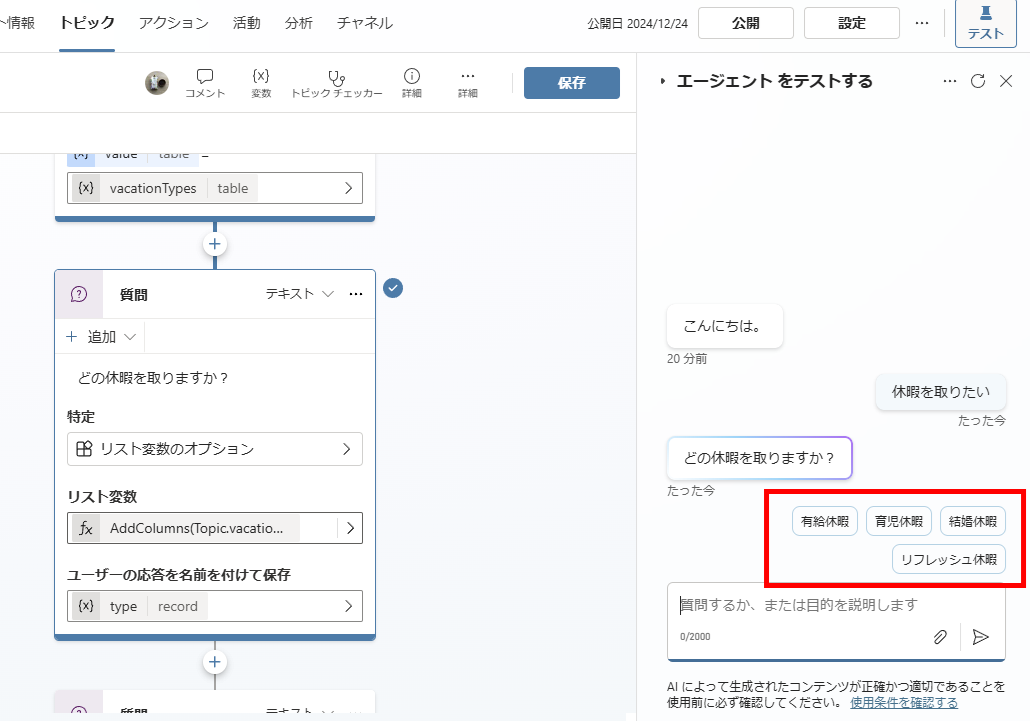Open the コメント panel in the topic toolbar

[204, 83]
